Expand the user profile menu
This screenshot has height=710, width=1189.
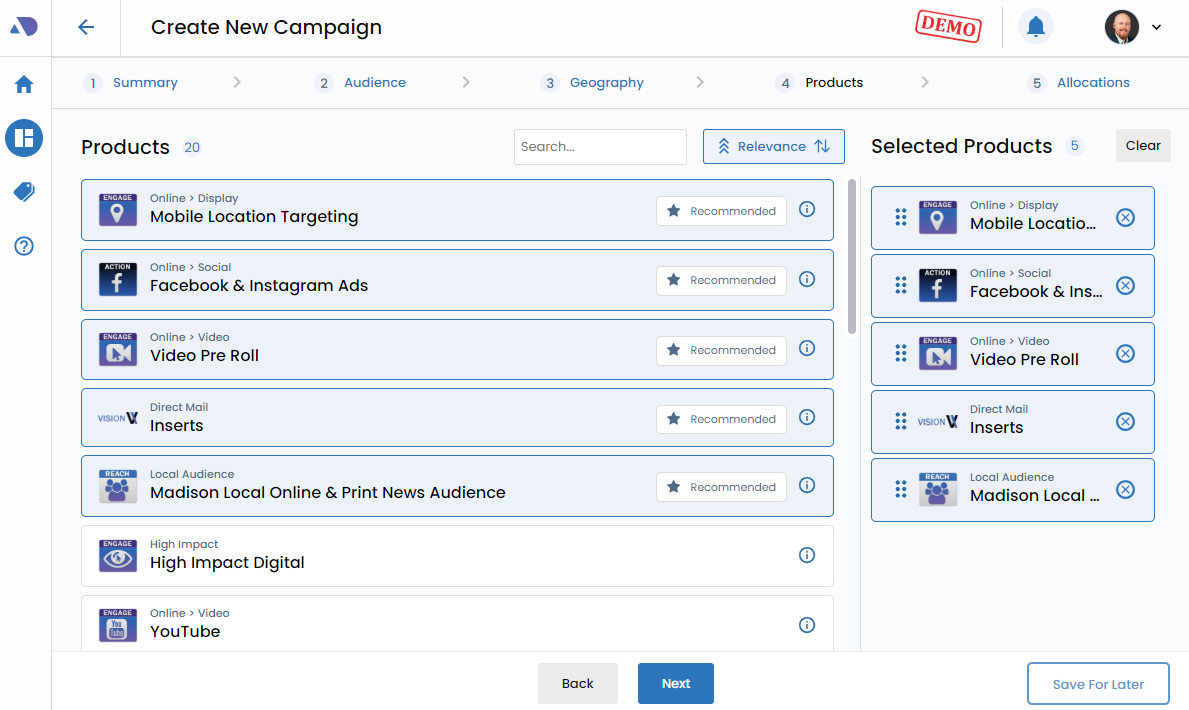click(x=1133, y=27)
